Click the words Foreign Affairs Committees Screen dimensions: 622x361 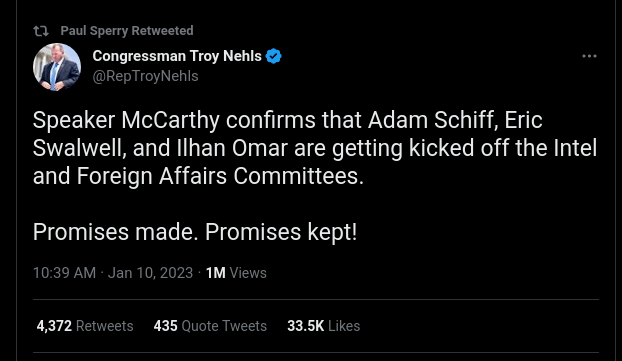(x=220, y=176)
